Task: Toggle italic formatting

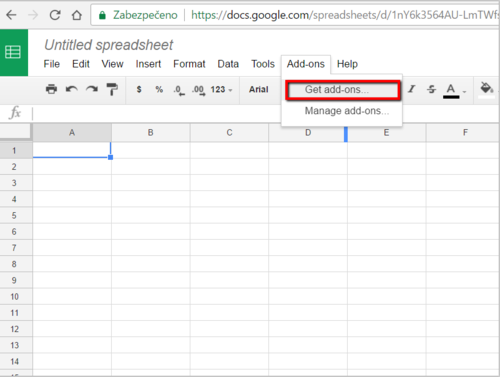Action: [x=412, y=89]
